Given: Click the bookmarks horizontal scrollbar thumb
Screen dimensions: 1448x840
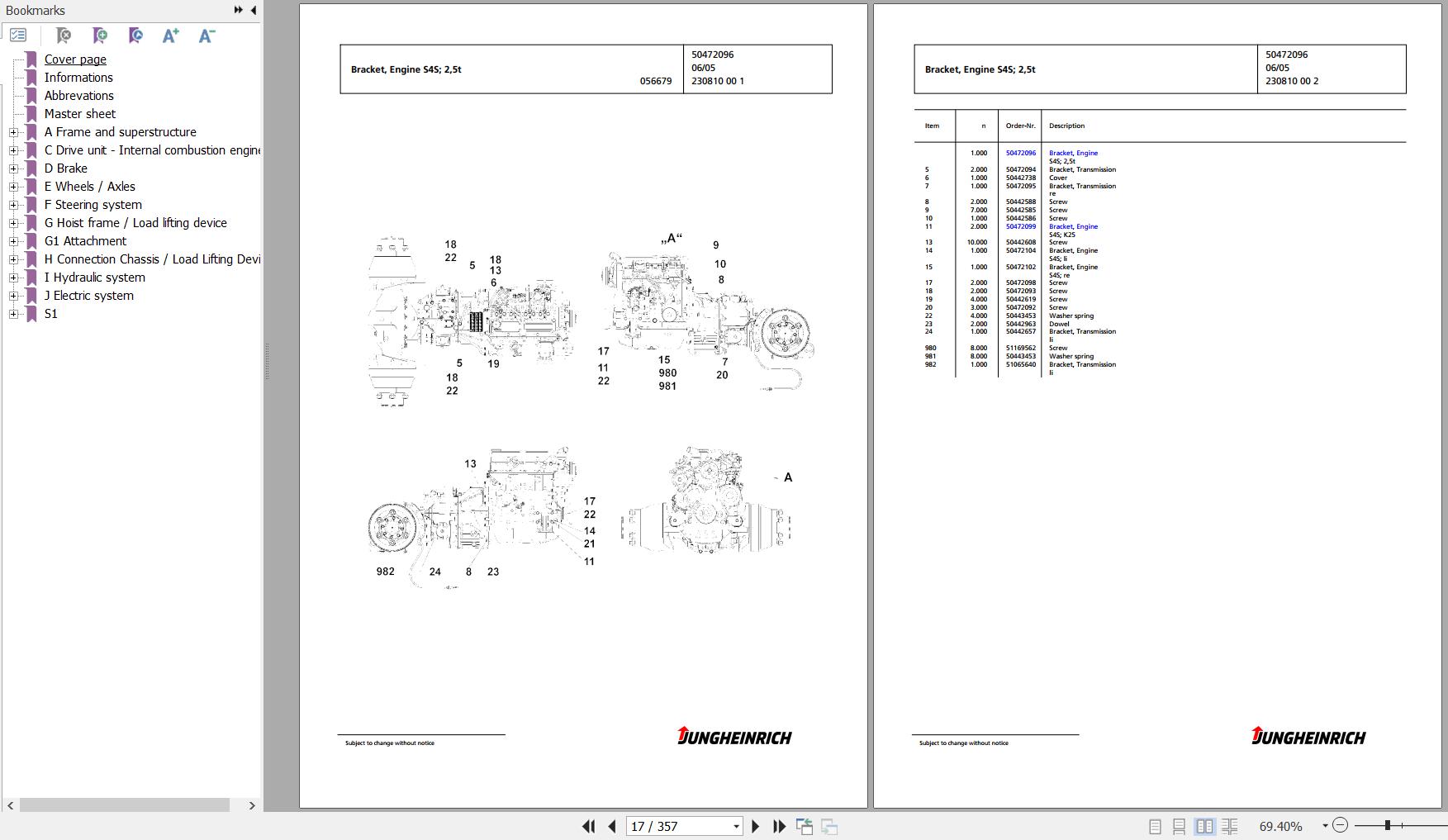Looking at the screenshot, I should [x=125, y=804].
